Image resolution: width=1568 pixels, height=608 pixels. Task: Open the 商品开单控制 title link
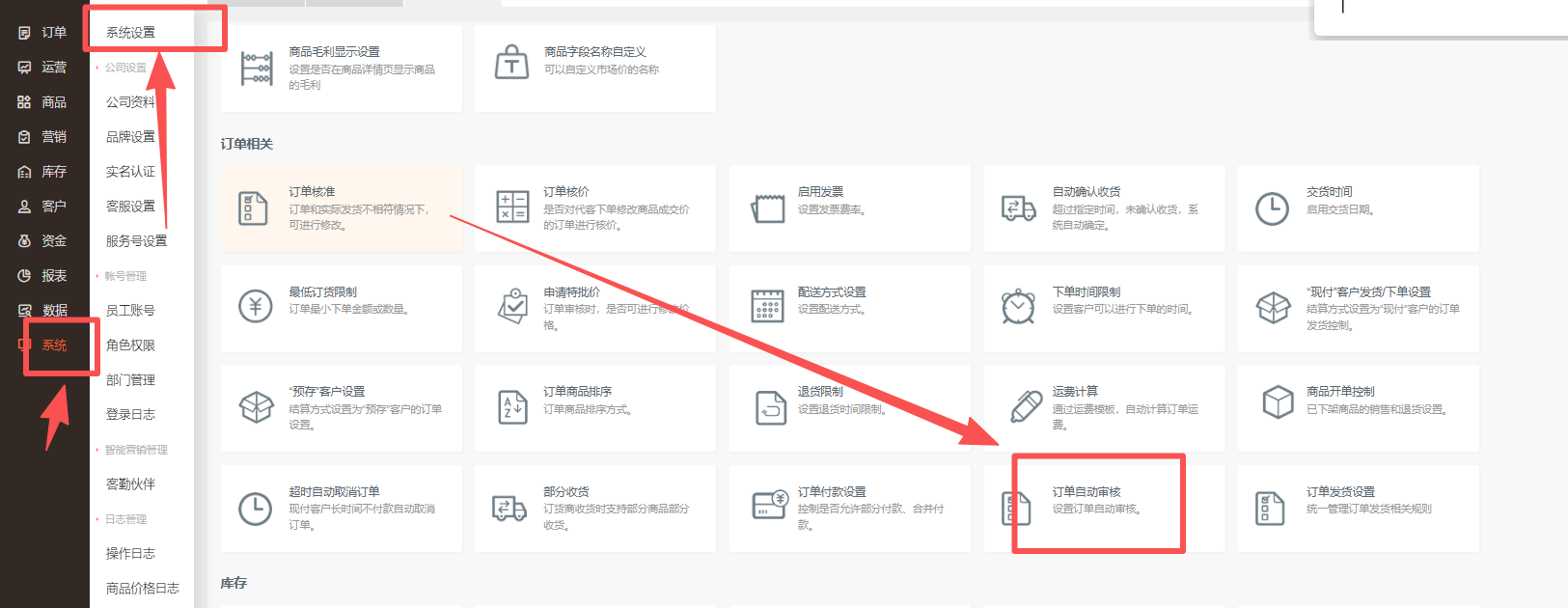click(1340, 392)
